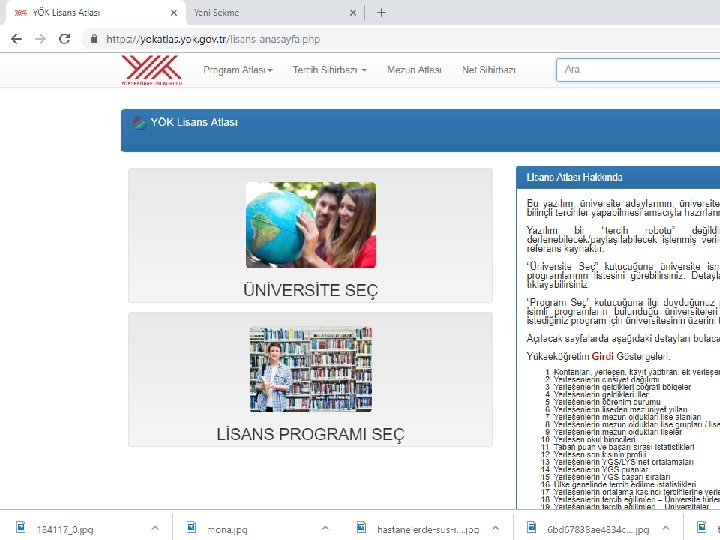720x540 pixels.
Task: Click Lisans Atlası Hakkında panel header
Action: 618,177
